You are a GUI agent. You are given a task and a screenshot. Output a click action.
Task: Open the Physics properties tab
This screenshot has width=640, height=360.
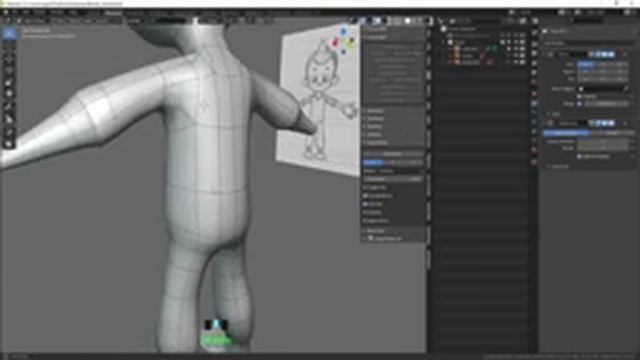tap(534, 122)
